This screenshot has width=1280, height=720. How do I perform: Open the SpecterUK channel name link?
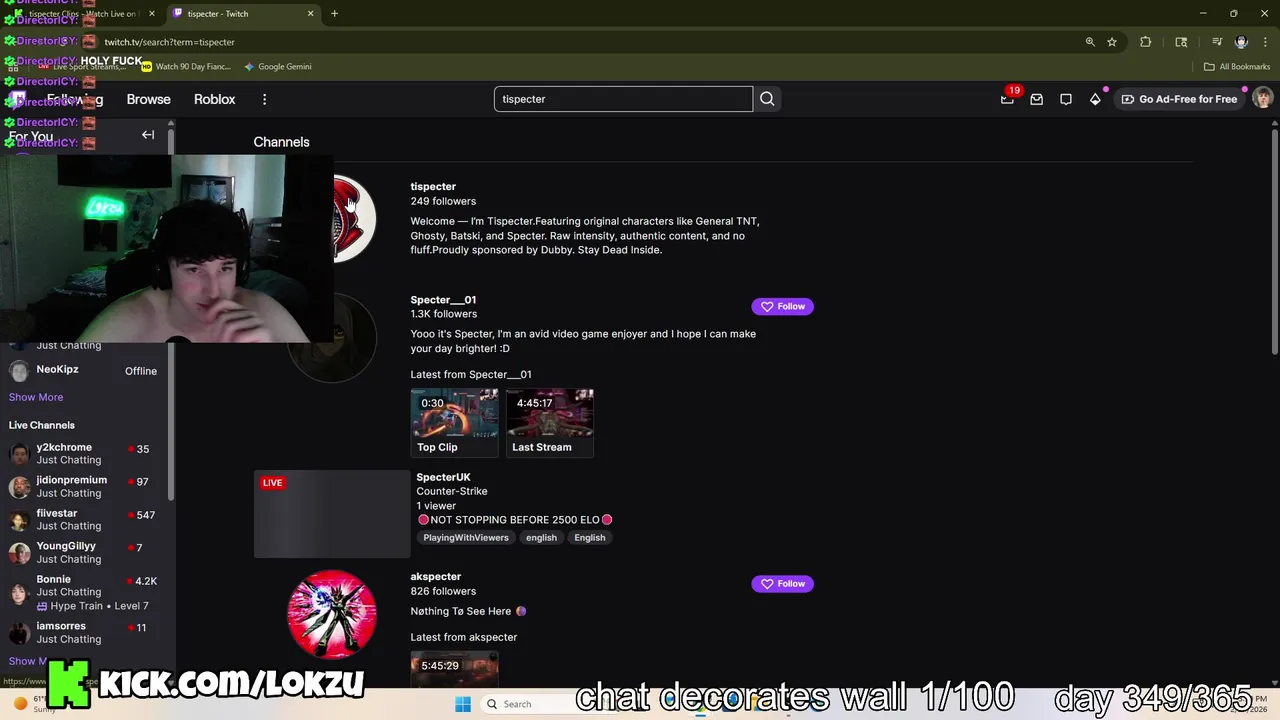point(443,477)
